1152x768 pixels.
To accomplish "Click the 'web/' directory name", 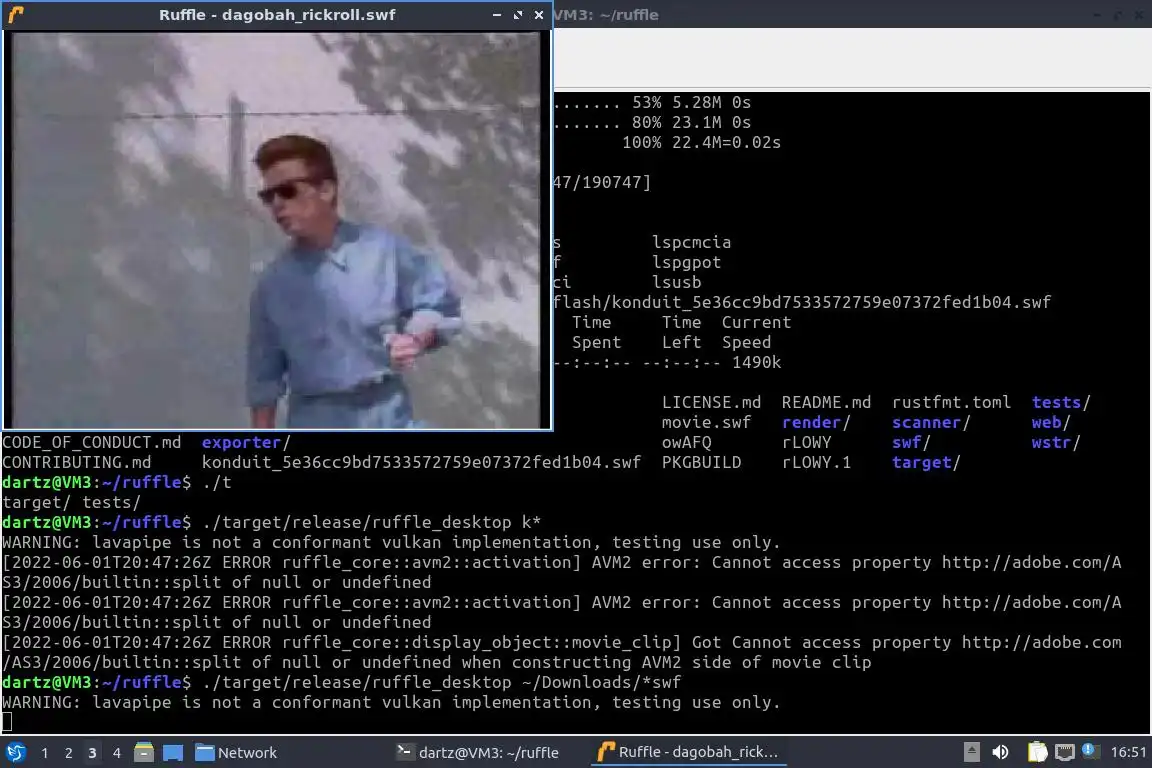I will tap(1051, 423).
